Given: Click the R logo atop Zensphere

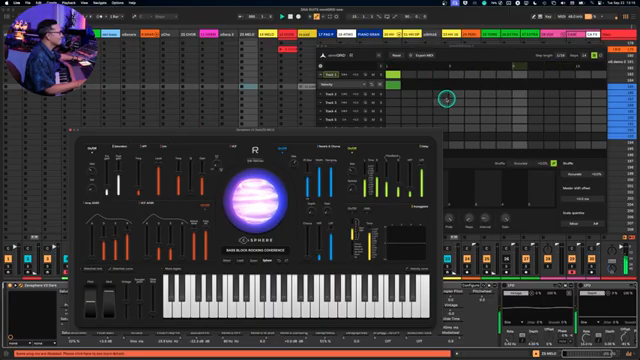Looking at the screenshot, I should pyautogui.click(x=255, y=150).
